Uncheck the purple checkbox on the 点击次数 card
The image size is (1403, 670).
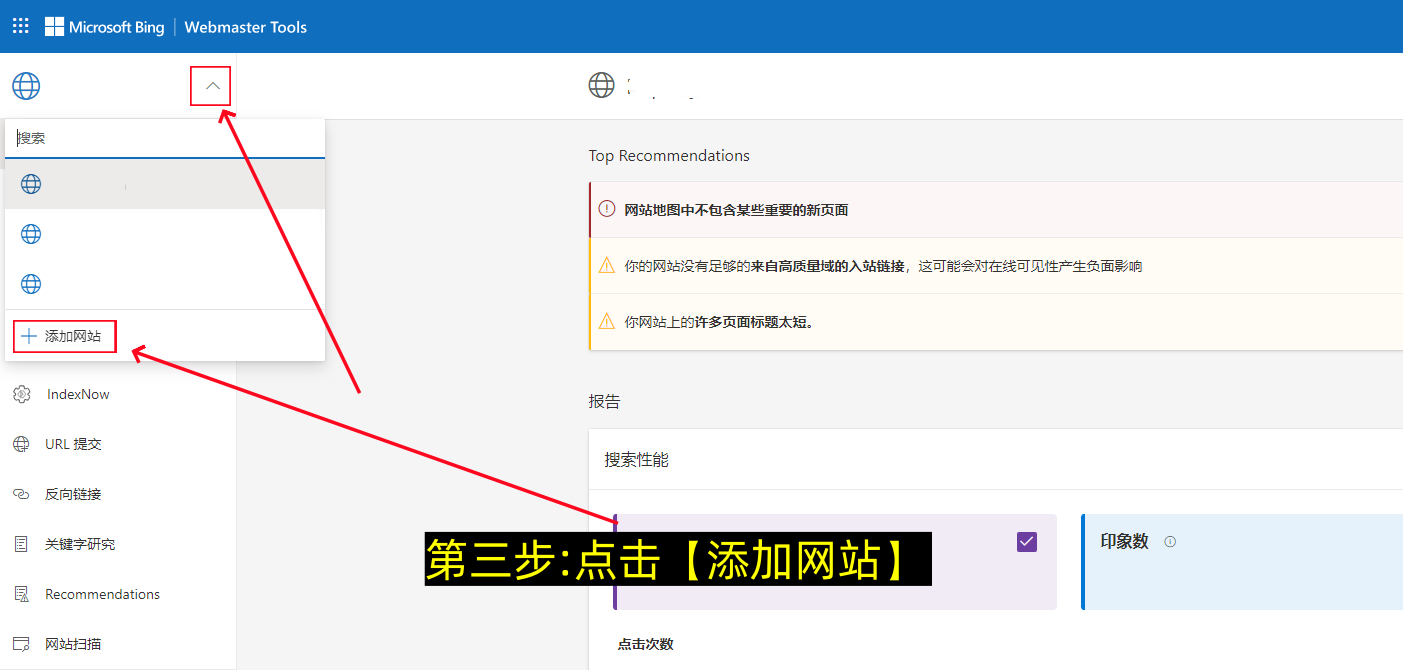[1027, 541]
